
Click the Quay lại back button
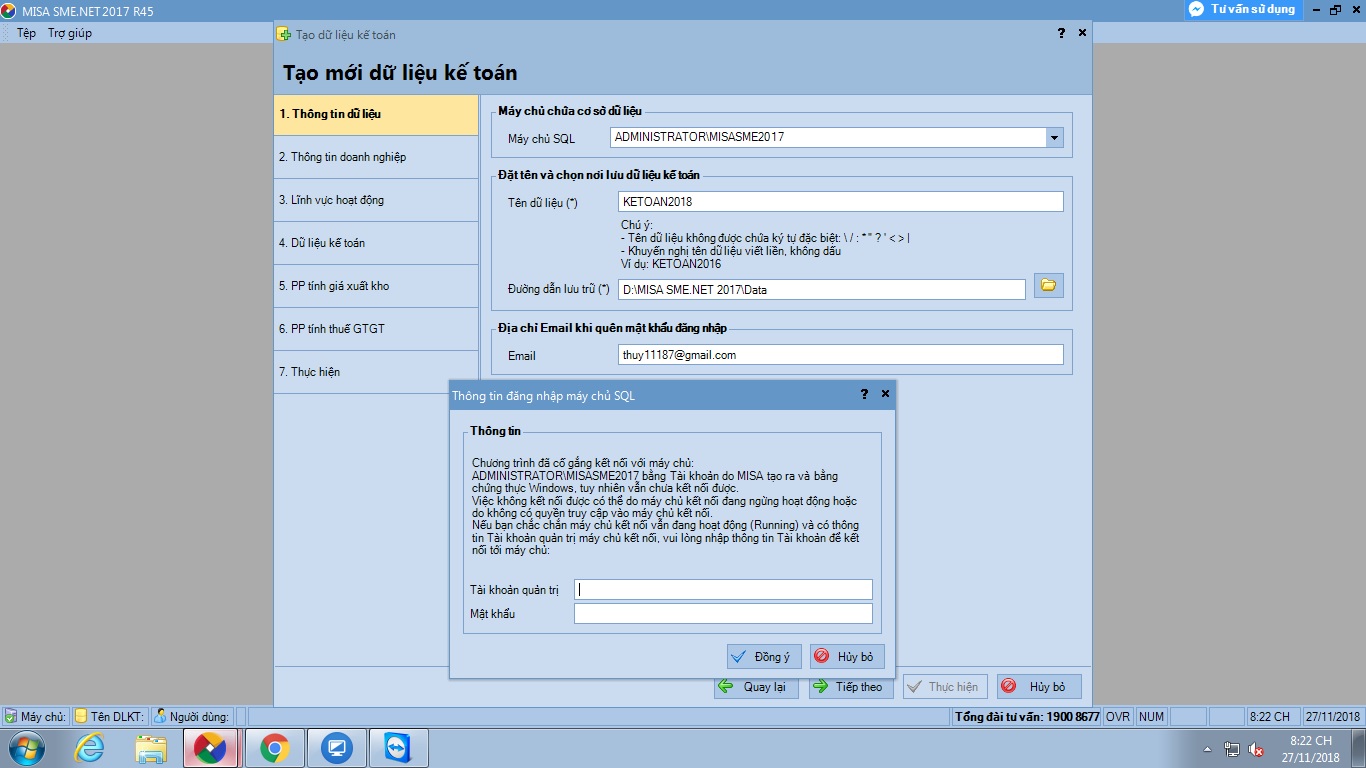(x=756, y=687)
